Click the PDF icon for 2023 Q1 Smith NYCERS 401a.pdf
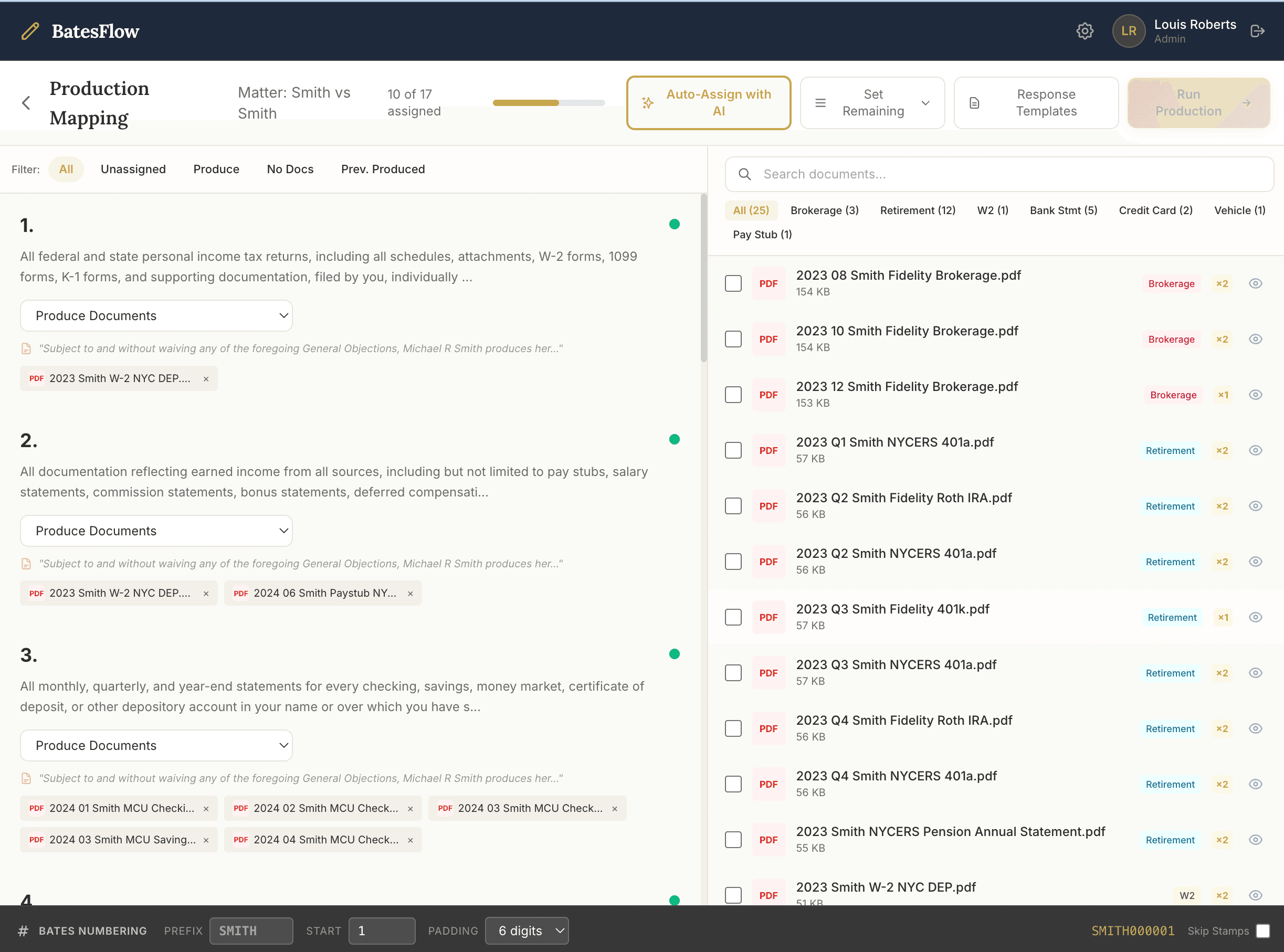The width and height of the screenshot is (1284, 952). 768,450
